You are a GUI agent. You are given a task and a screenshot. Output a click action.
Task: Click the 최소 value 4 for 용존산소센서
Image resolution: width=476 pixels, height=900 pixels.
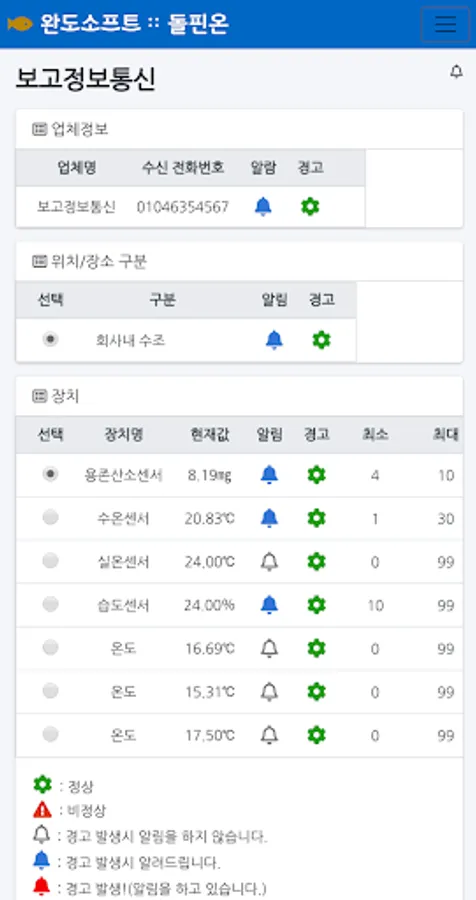375,475
